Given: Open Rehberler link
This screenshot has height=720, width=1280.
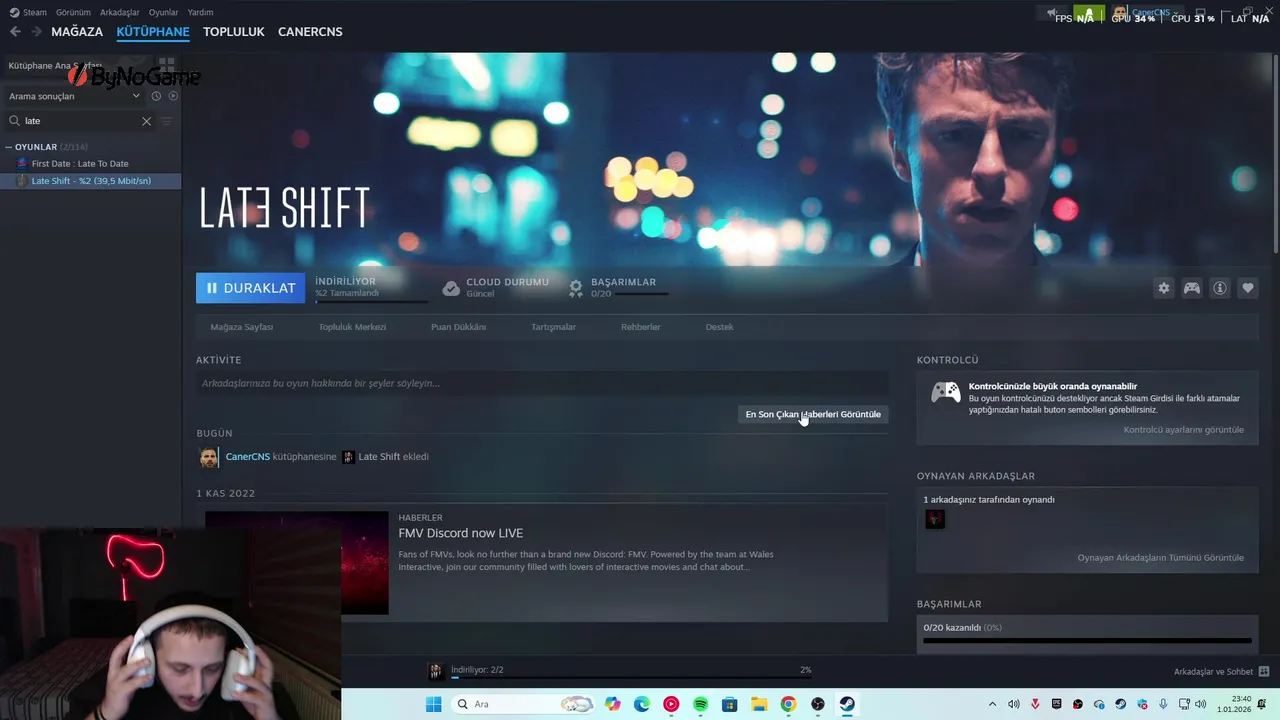Looking at the screenshot, I should (x=641, y=327).
